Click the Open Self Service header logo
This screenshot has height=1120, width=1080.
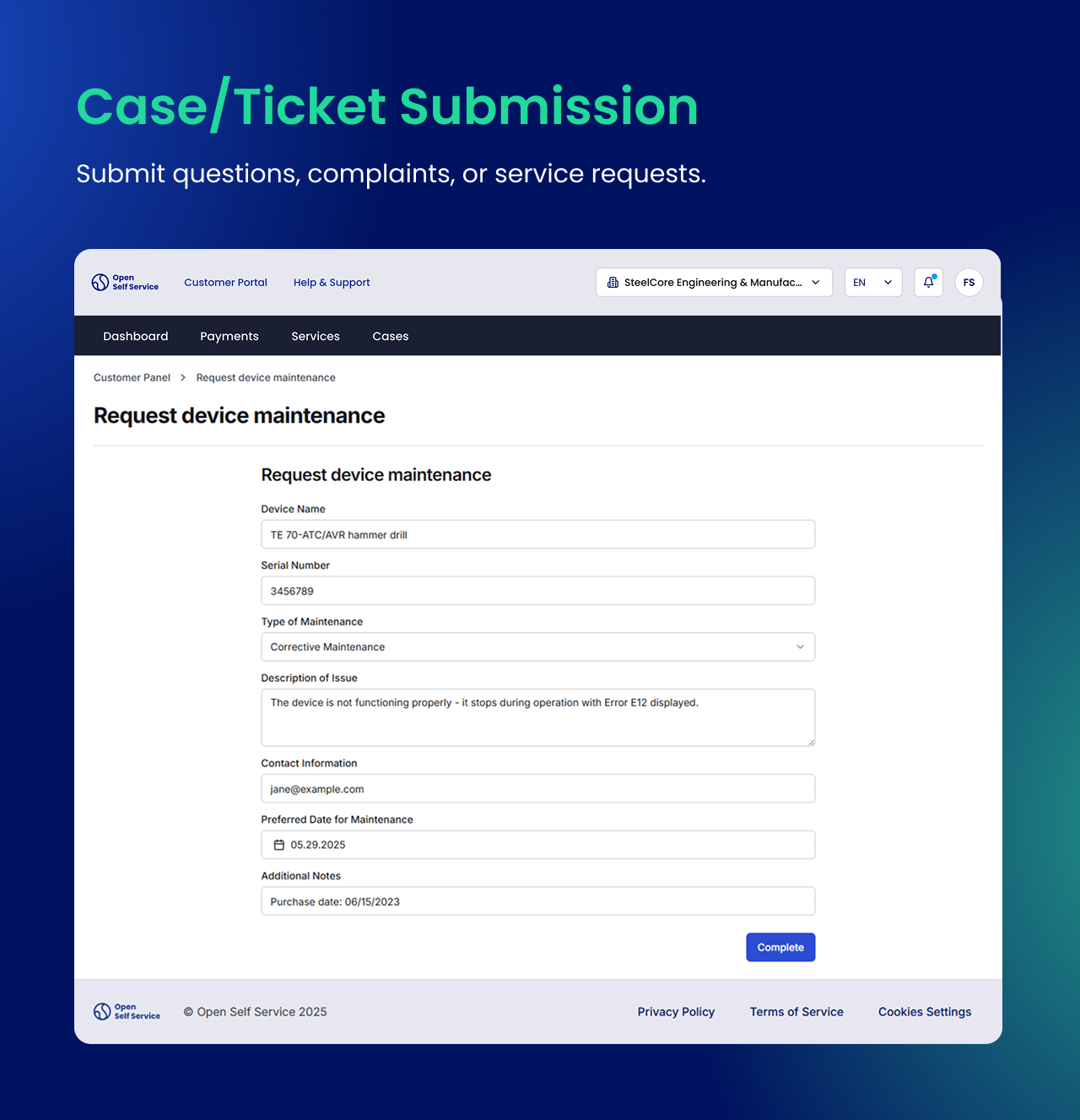pos(125,282)
